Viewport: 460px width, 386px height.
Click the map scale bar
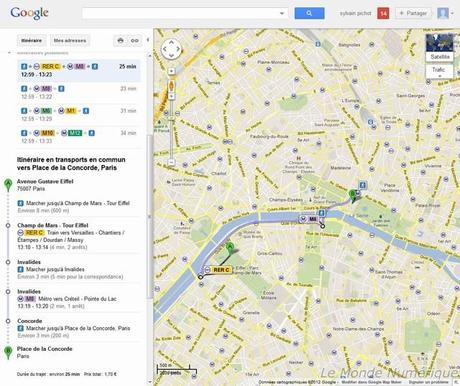pos(177,369)
